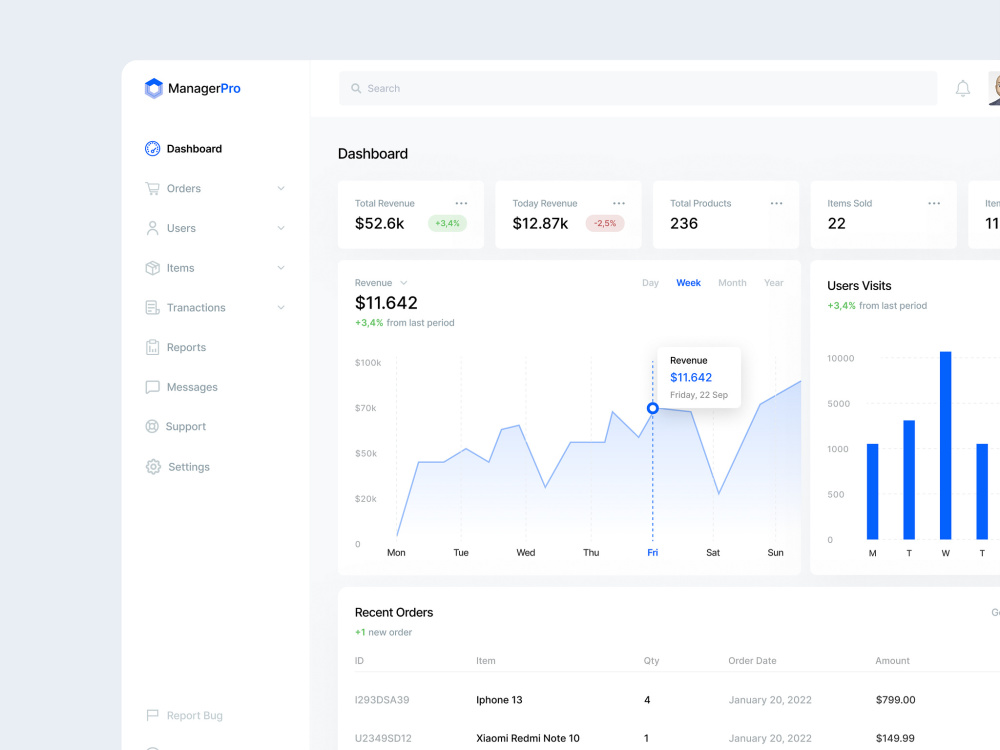Select the Orders cart icon
This screenshot has height=750, width=1000.
tap(155, 188)
